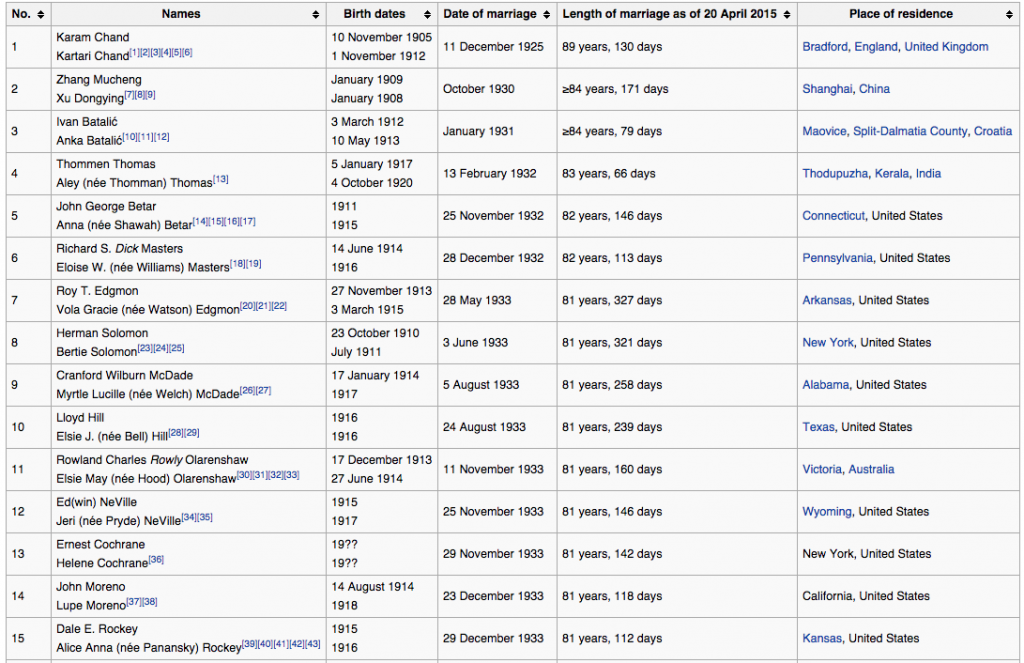The image size is (1024, 663).
Task: Open citation [39] after Alice Rockey
Action: coord(249,644)
